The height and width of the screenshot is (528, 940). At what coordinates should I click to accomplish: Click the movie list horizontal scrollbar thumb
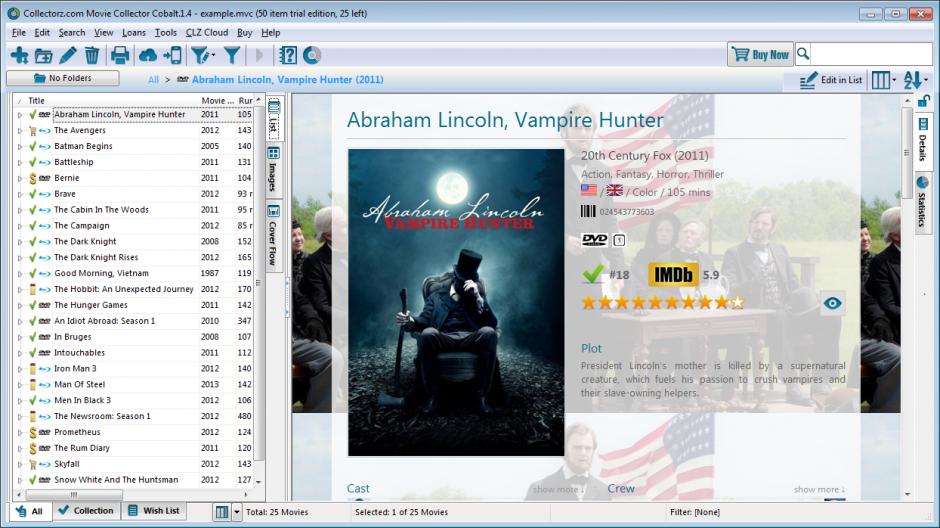pos(74,494)
